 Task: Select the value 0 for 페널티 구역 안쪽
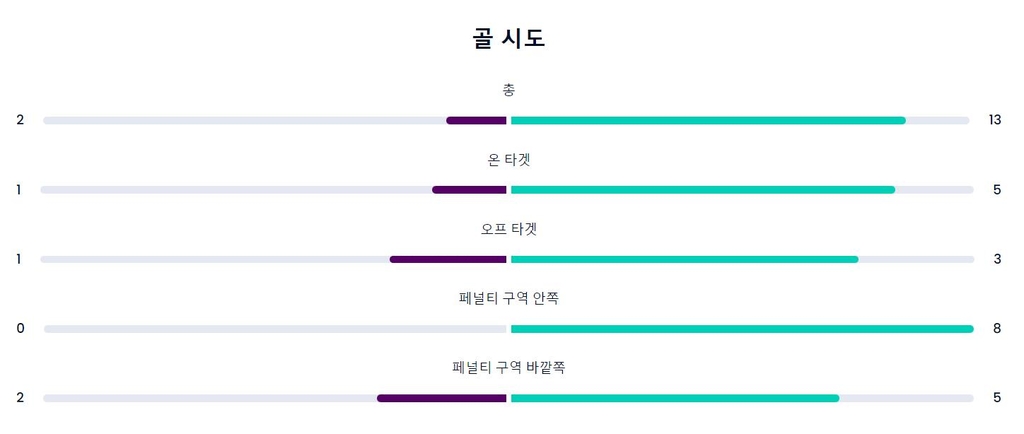pyautogui.click(x=20, y=328)
